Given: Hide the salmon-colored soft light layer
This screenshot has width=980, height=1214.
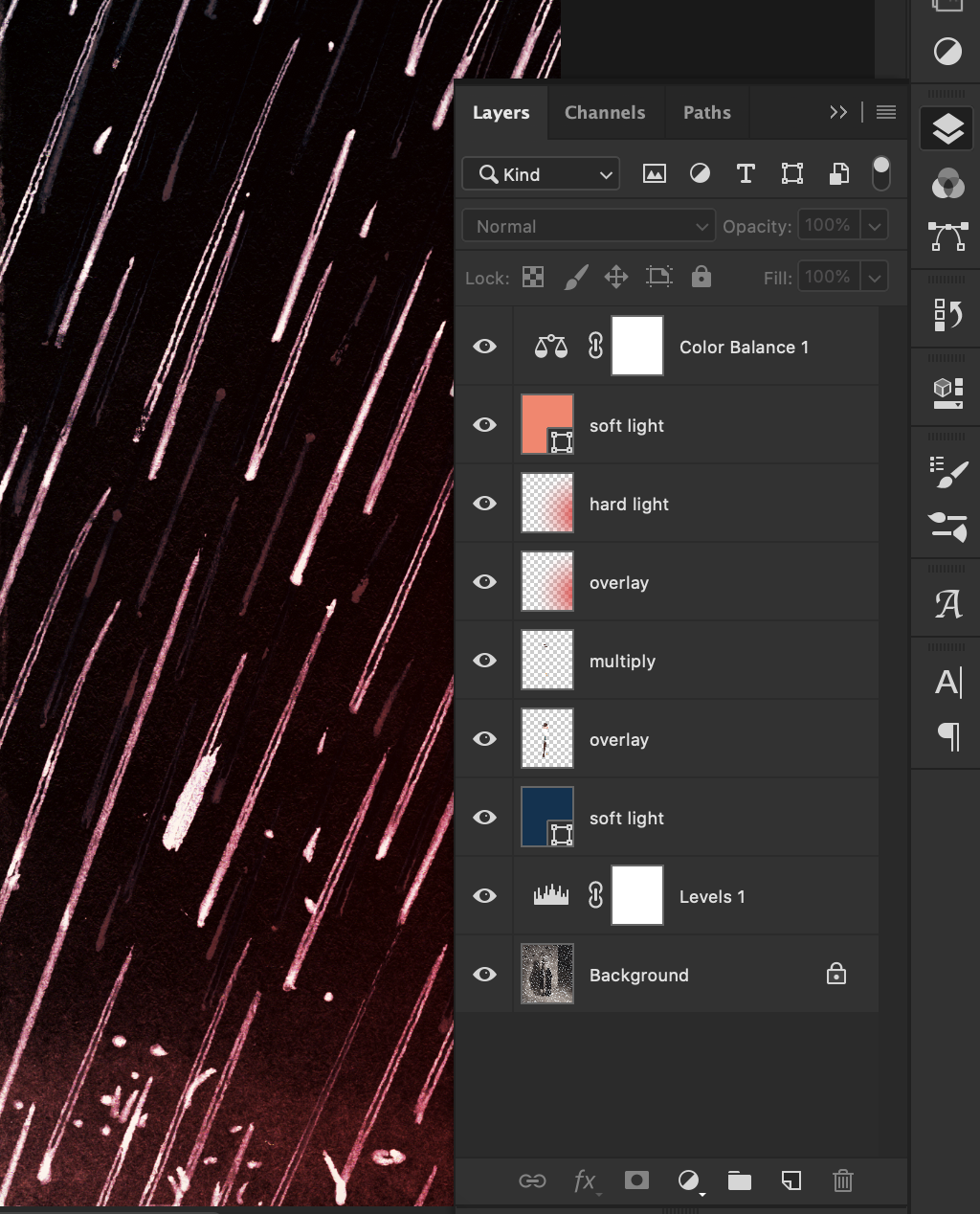Looking at the screenshot, I should pyautogui.click(x=485, y=424).
